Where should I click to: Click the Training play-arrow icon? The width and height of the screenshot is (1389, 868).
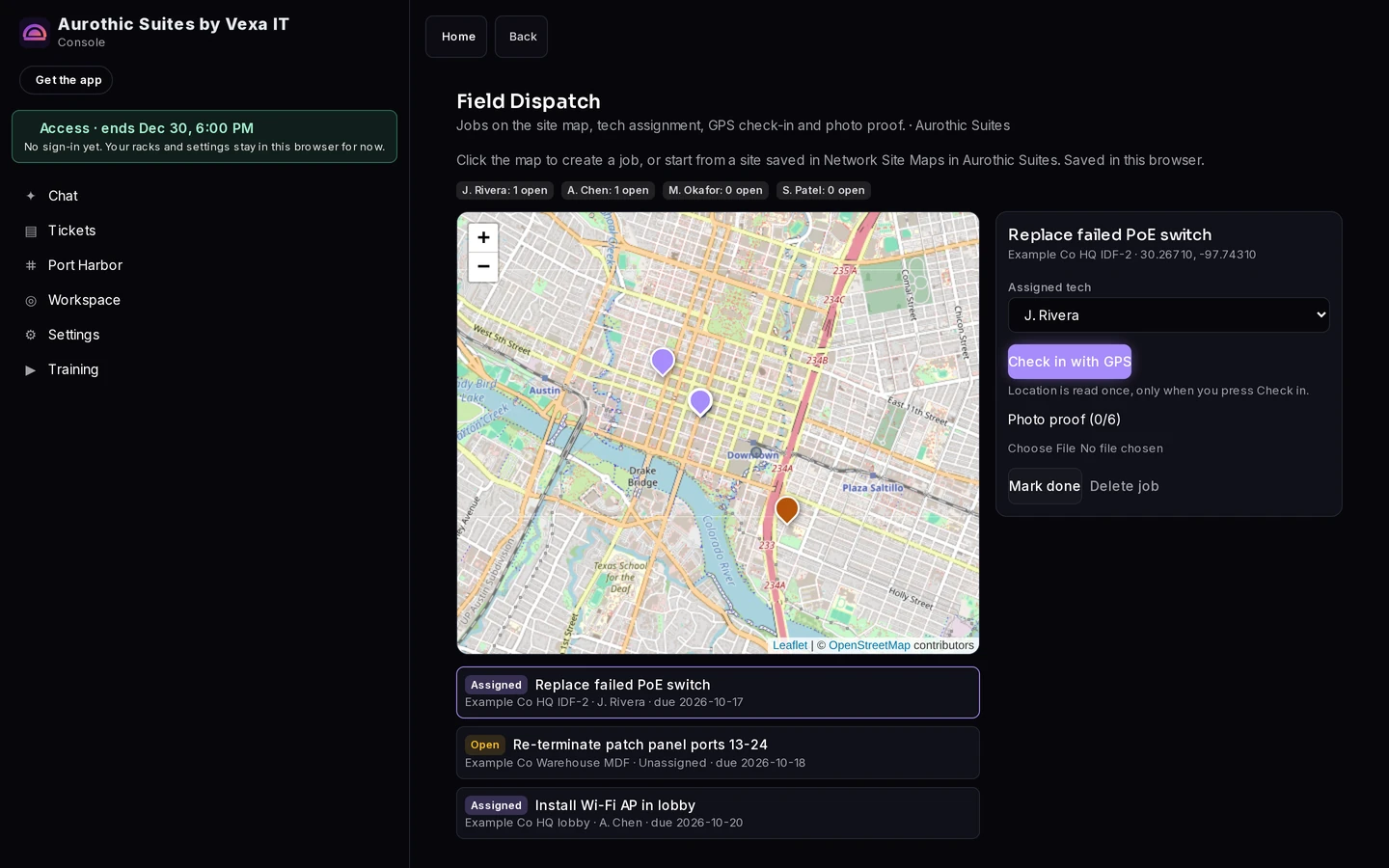coord(31,369)
